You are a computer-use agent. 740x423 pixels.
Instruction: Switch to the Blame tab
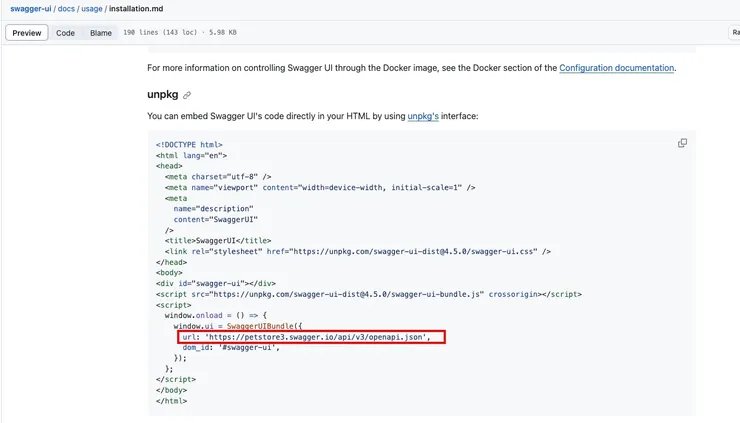coord(101,33)
